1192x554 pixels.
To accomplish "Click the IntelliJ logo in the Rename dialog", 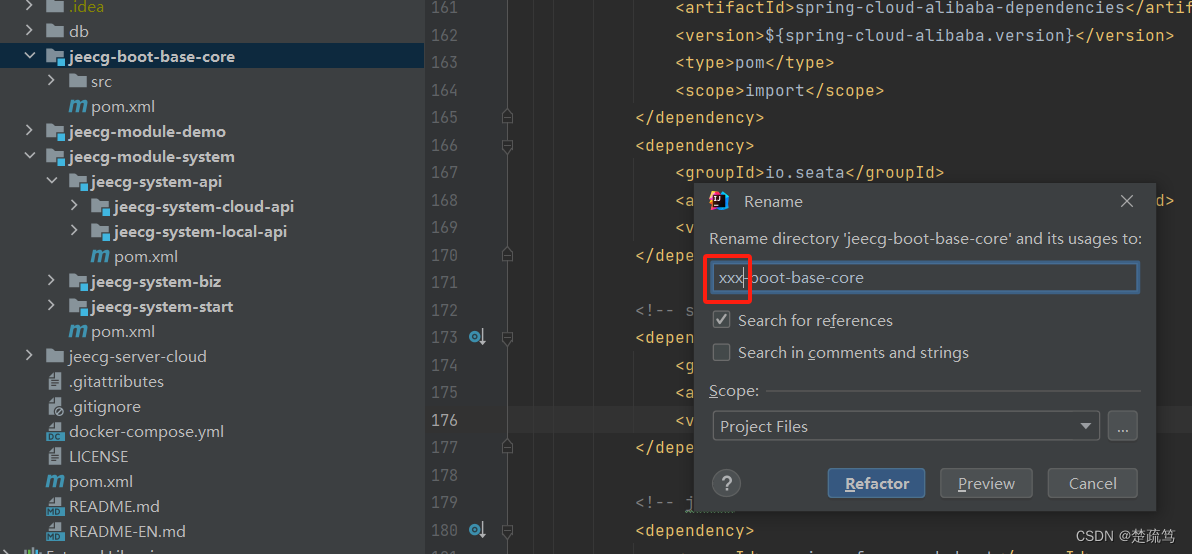I will pyautogui.click(x=719, y=201).
